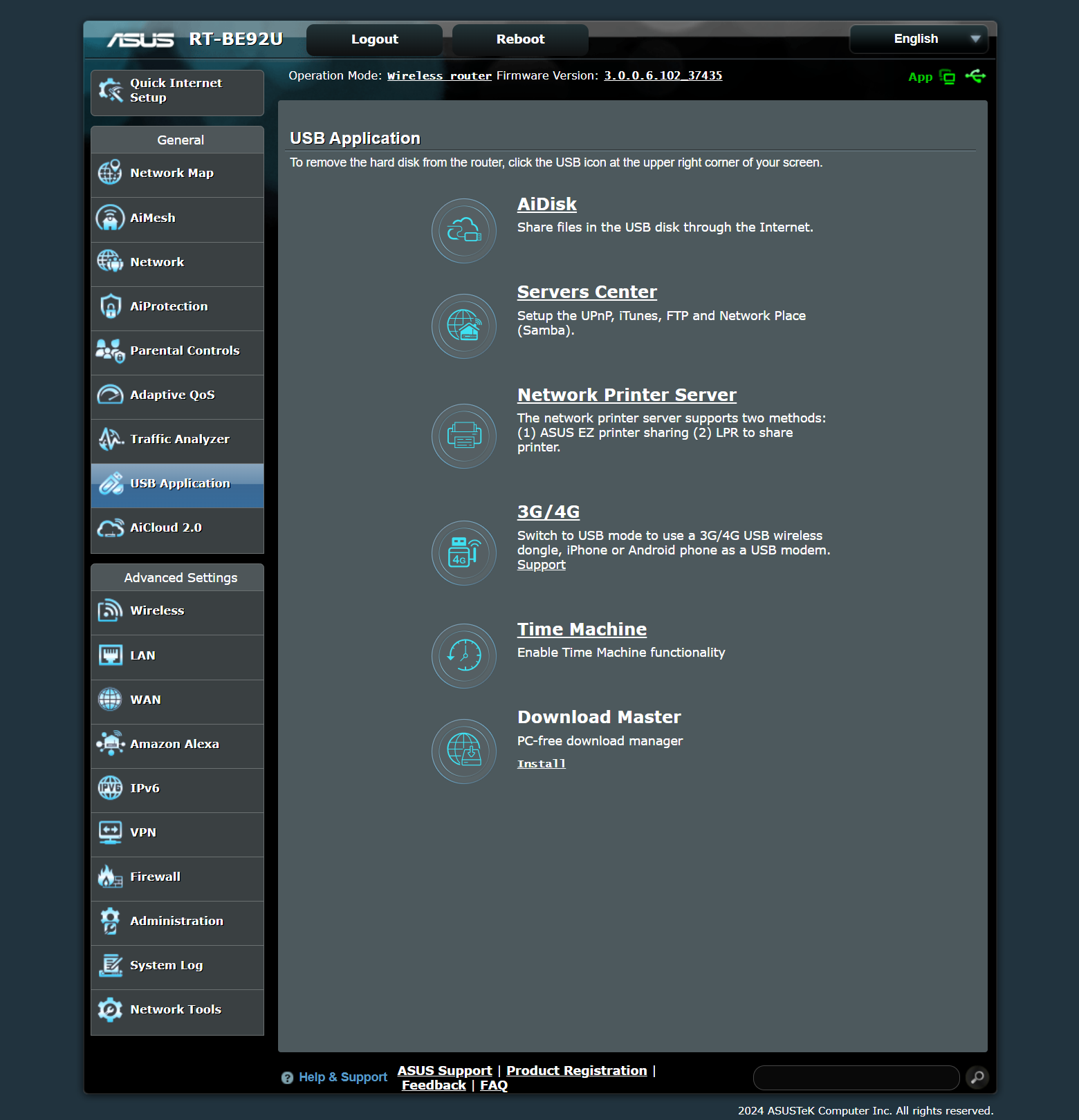
Task: Open the Administration menu label
Action: (176, 921)
